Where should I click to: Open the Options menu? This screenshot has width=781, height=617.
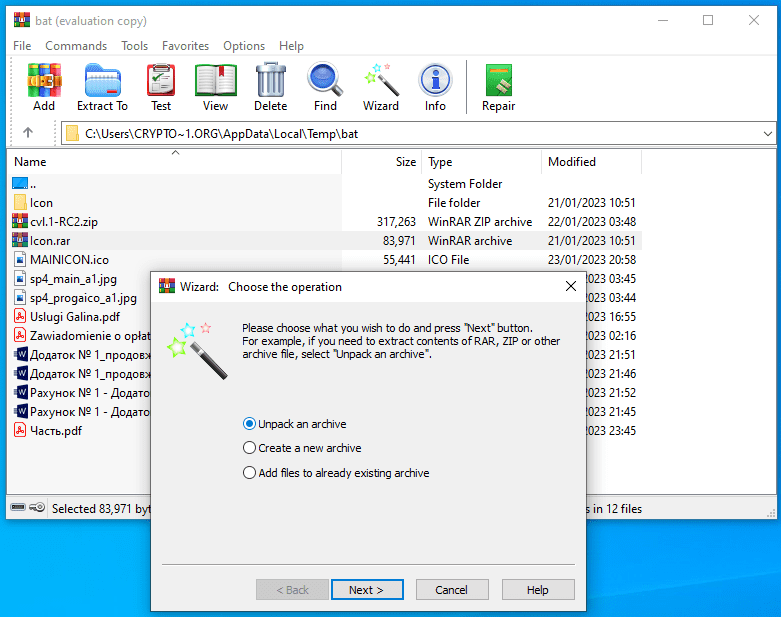point(244,46)
